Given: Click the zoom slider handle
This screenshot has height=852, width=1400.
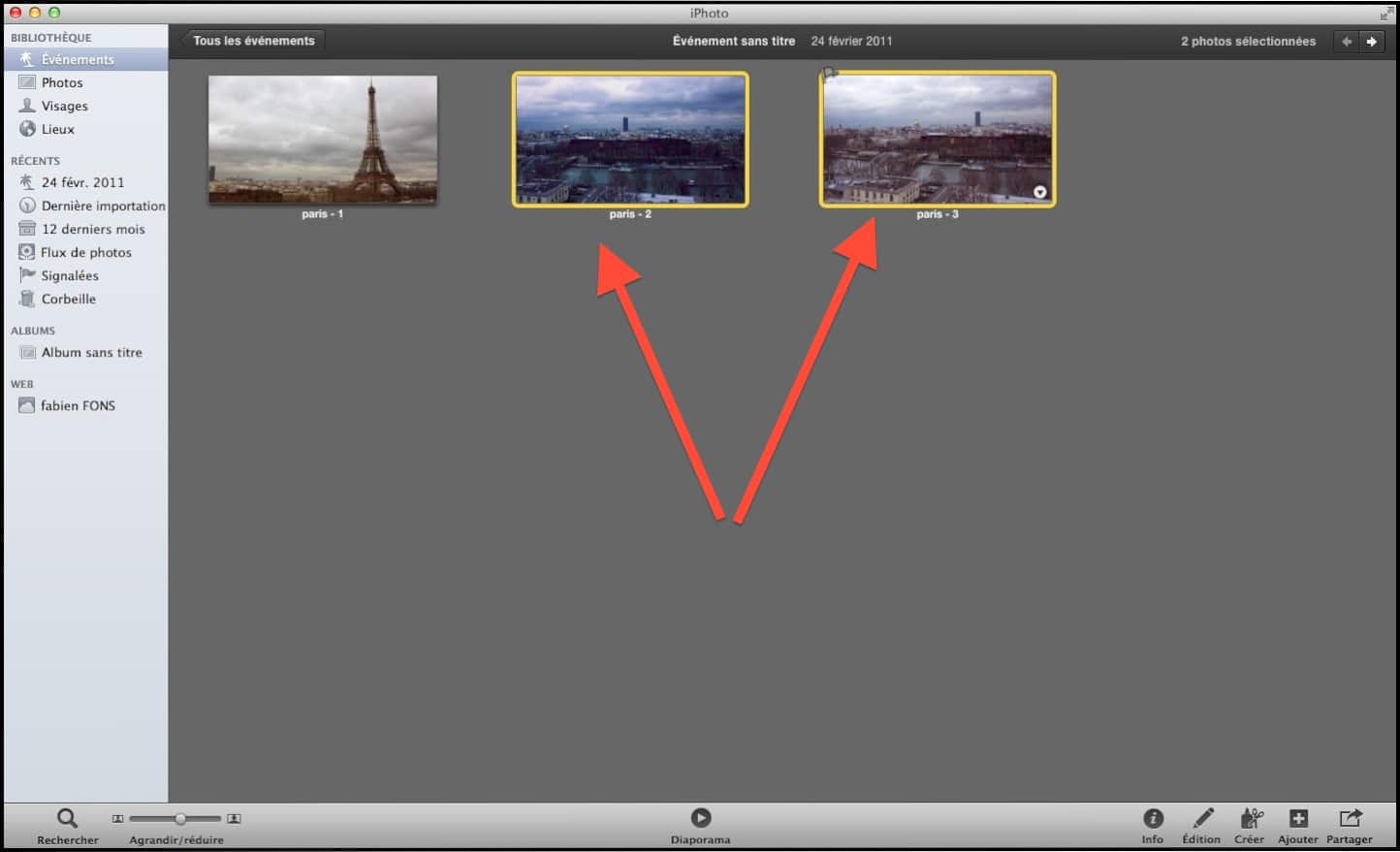Looking at the screenshot, I should tap(180, 819).
